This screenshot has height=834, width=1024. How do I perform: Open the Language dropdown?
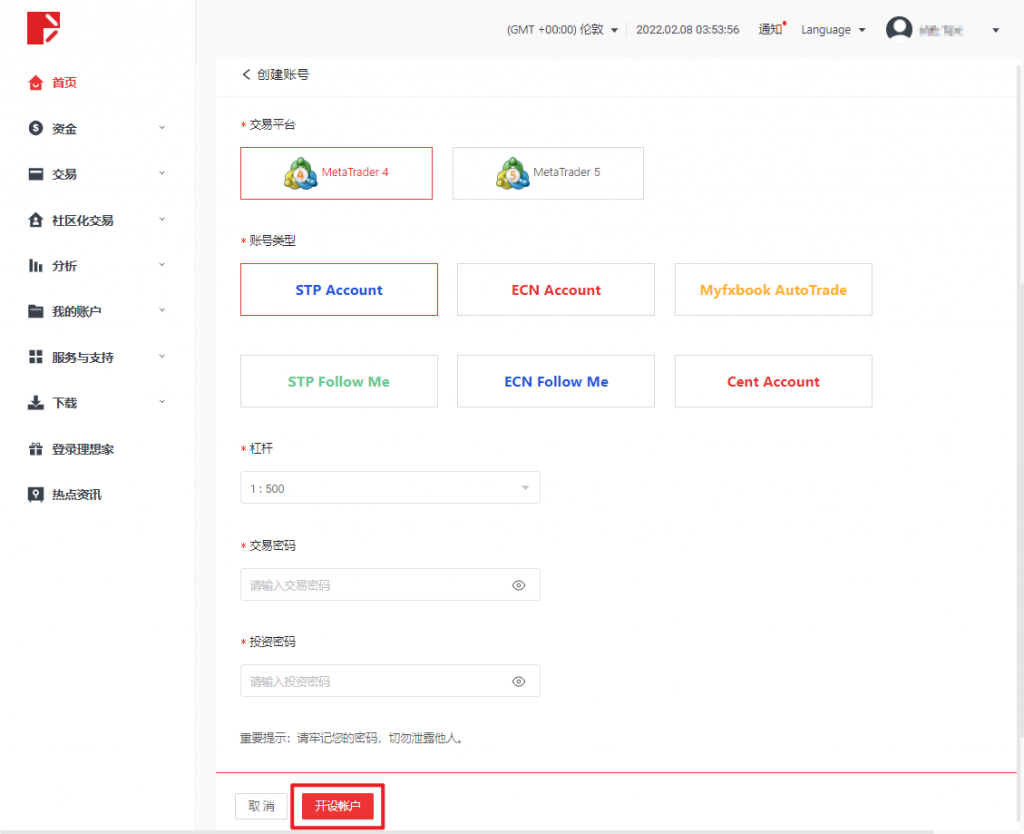(833, 30)
